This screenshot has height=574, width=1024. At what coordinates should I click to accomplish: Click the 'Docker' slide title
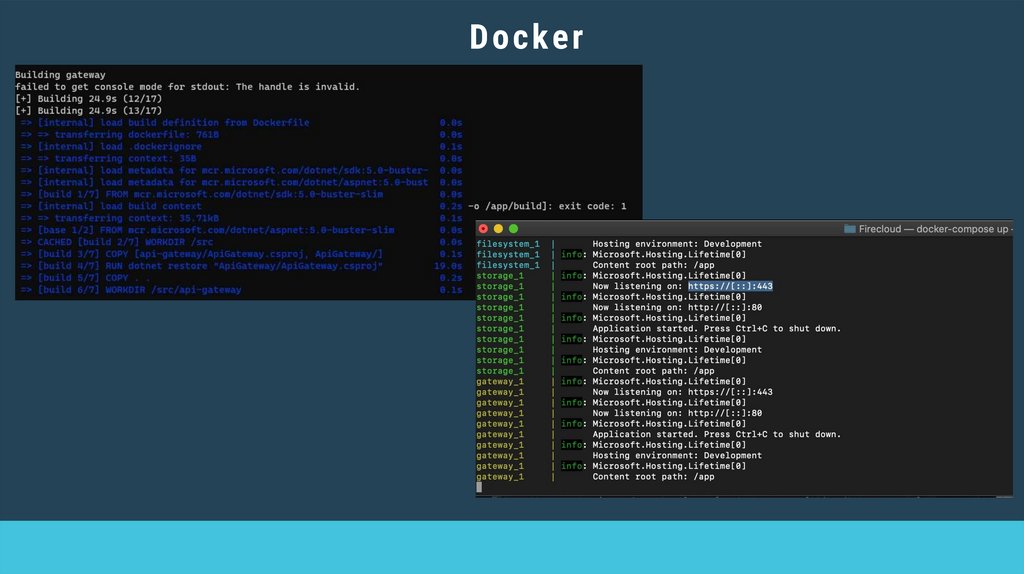tap(527, 38)
